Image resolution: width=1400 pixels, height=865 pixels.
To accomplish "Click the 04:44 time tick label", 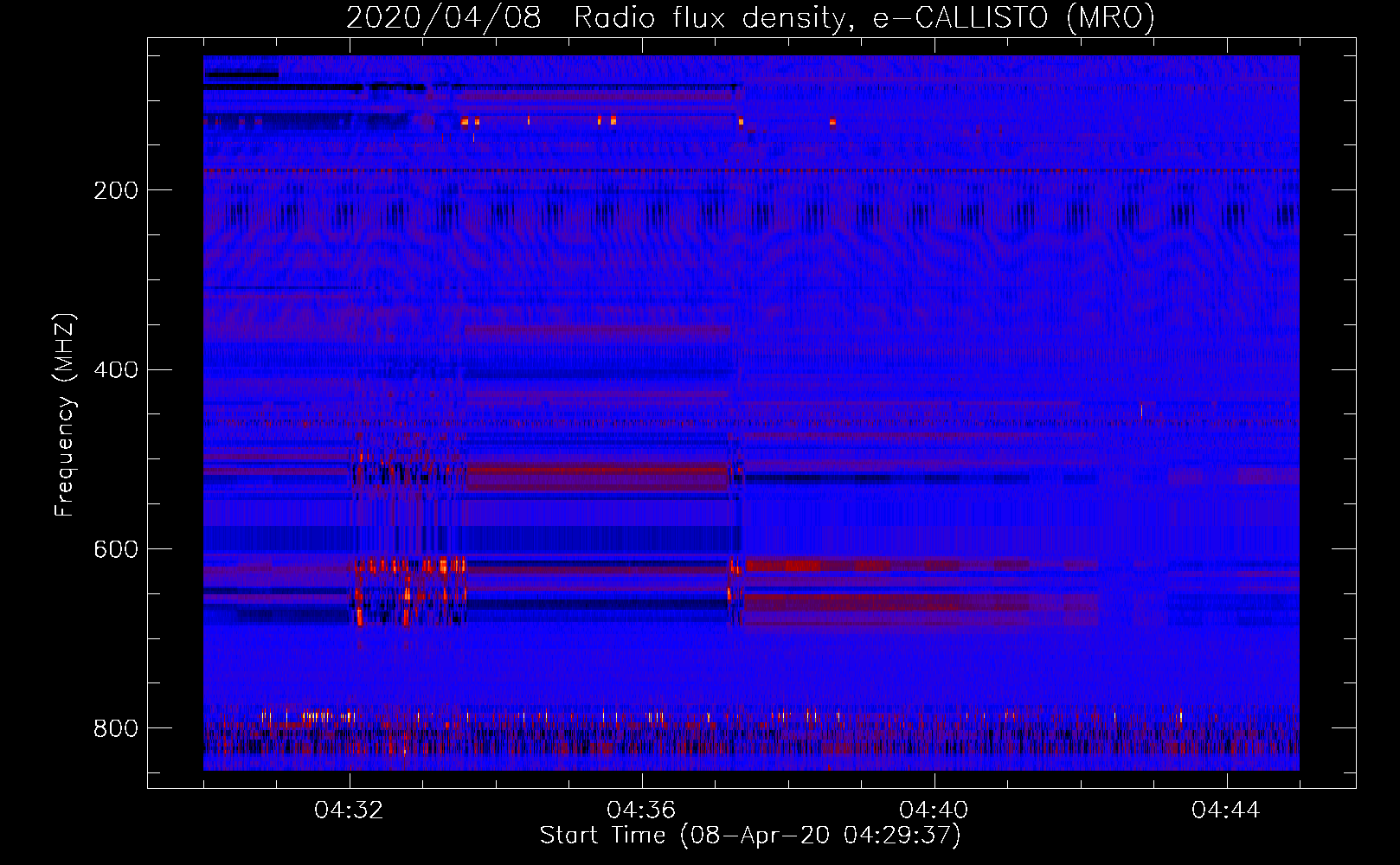I will click(x=1227, y=811).
